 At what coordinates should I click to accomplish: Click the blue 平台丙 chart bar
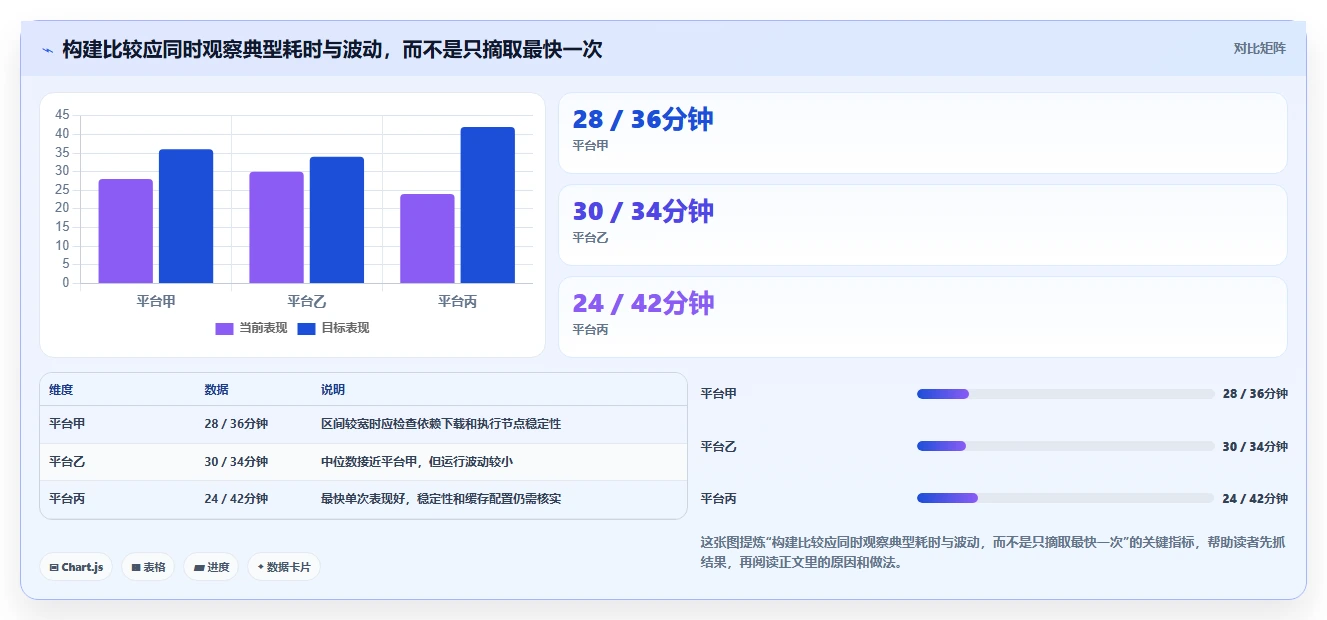488,205
